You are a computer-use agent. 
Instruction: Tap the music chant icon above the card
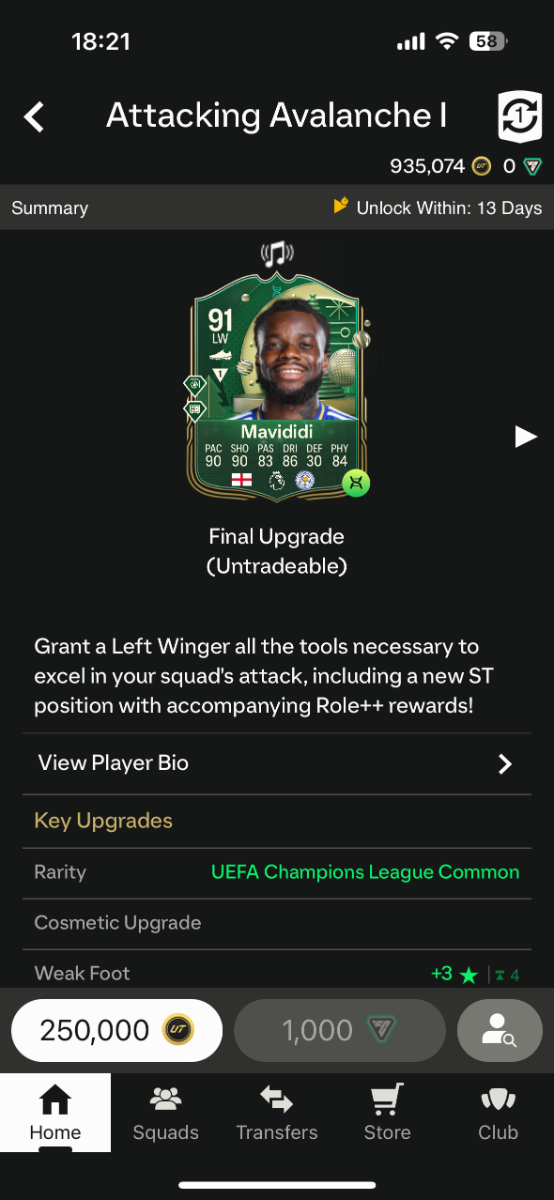[x=277, y=255]
